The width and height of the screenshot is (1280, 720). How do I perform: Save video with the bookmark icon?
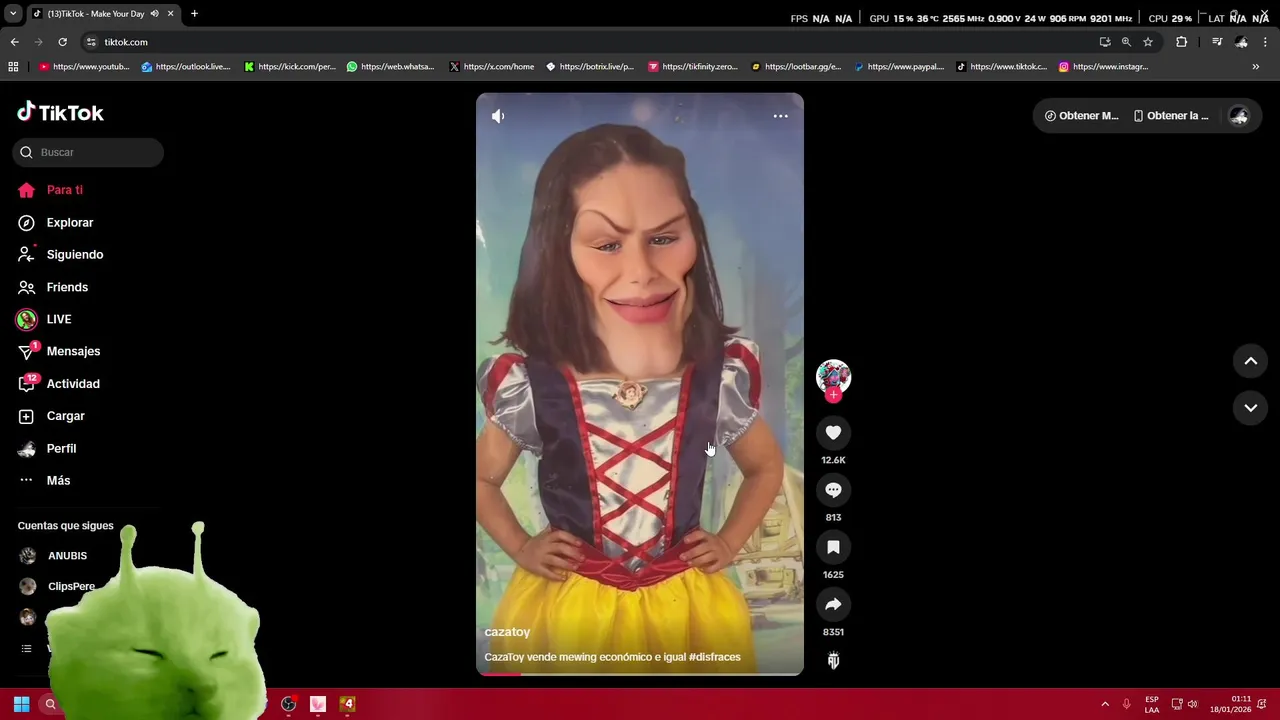(833, 547)
